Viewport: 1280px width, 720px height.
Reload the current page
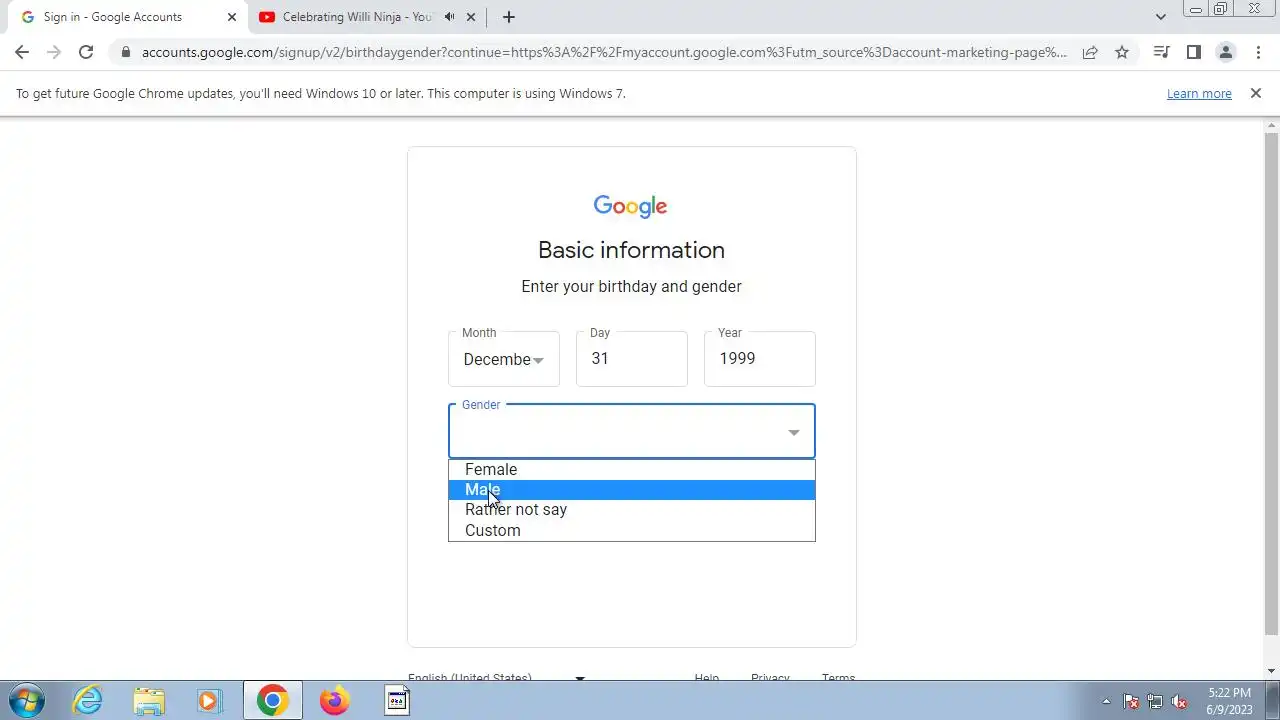(x=86, y=52)
